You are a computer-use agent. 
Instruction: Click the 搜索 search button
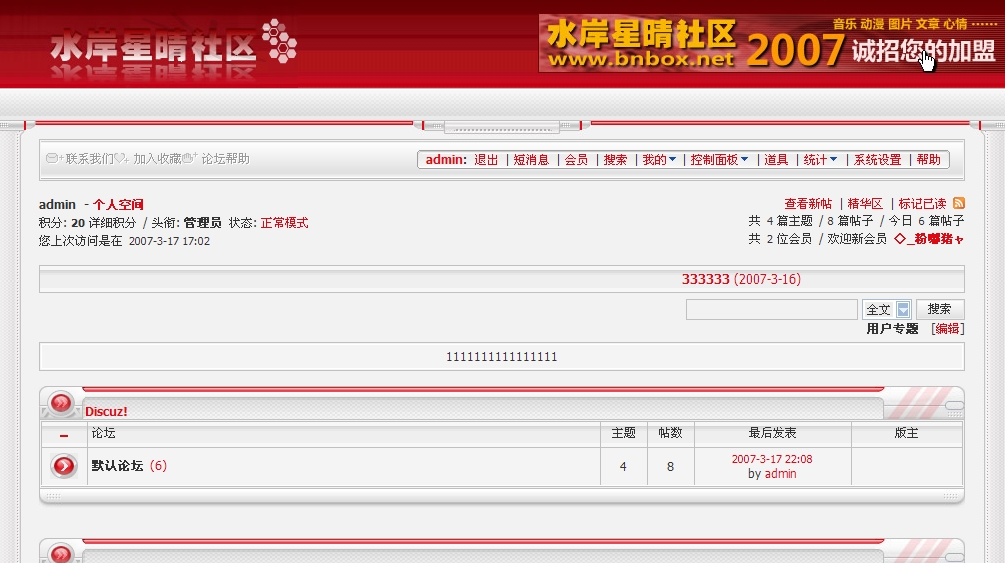(x=940, y=309)
